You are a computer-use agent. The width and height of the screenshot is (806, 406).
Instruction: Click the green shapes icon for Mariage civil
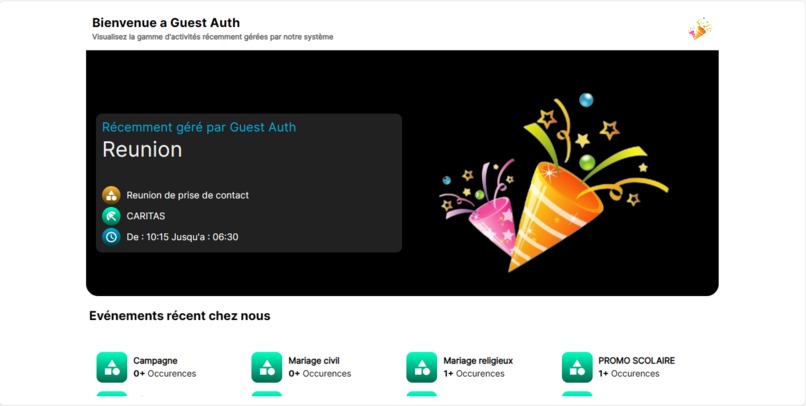(x=266, y=367)
